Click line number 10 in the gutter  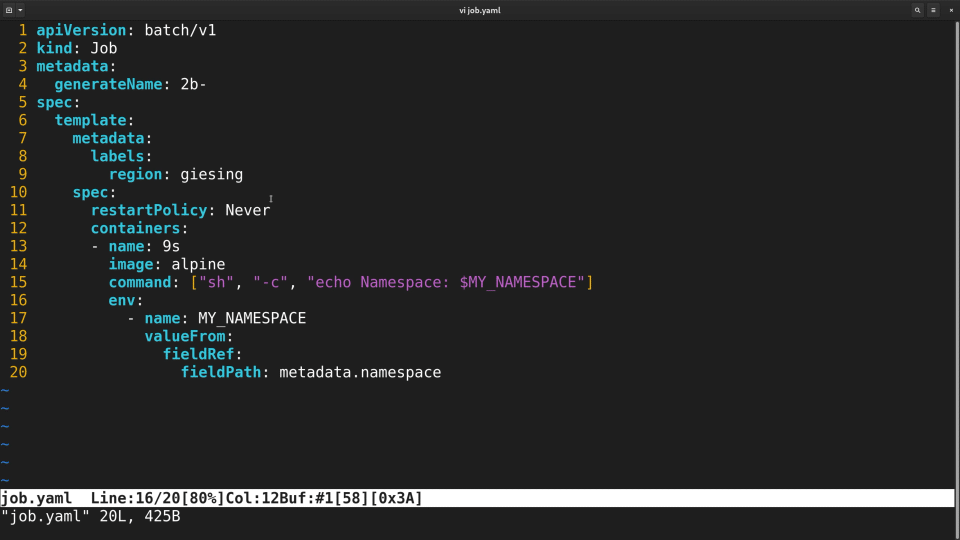click(x=18, y=192)
